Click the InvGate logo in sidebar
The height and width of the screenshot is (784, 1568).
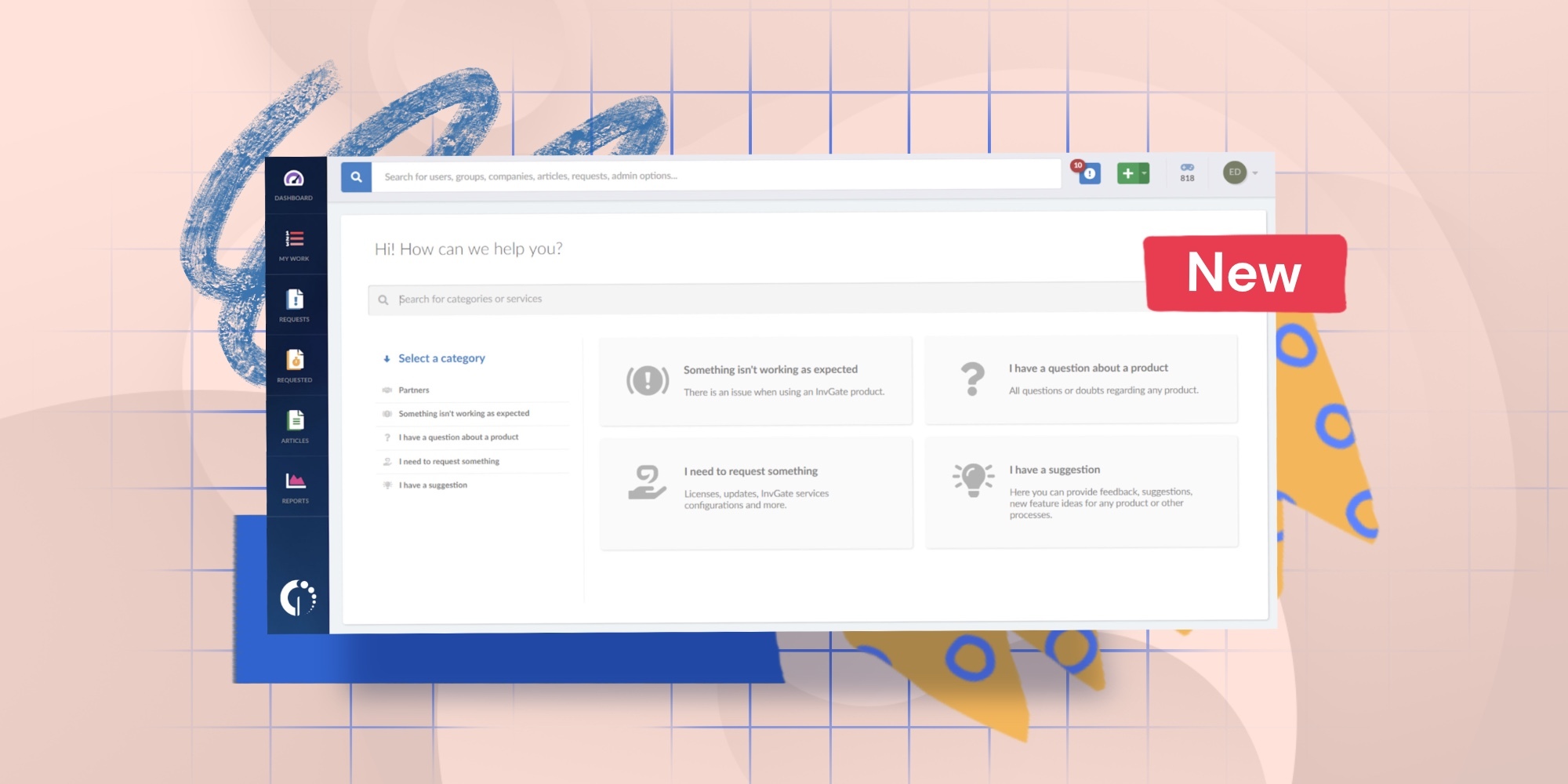pyautogui.click(x=298, y=597)
